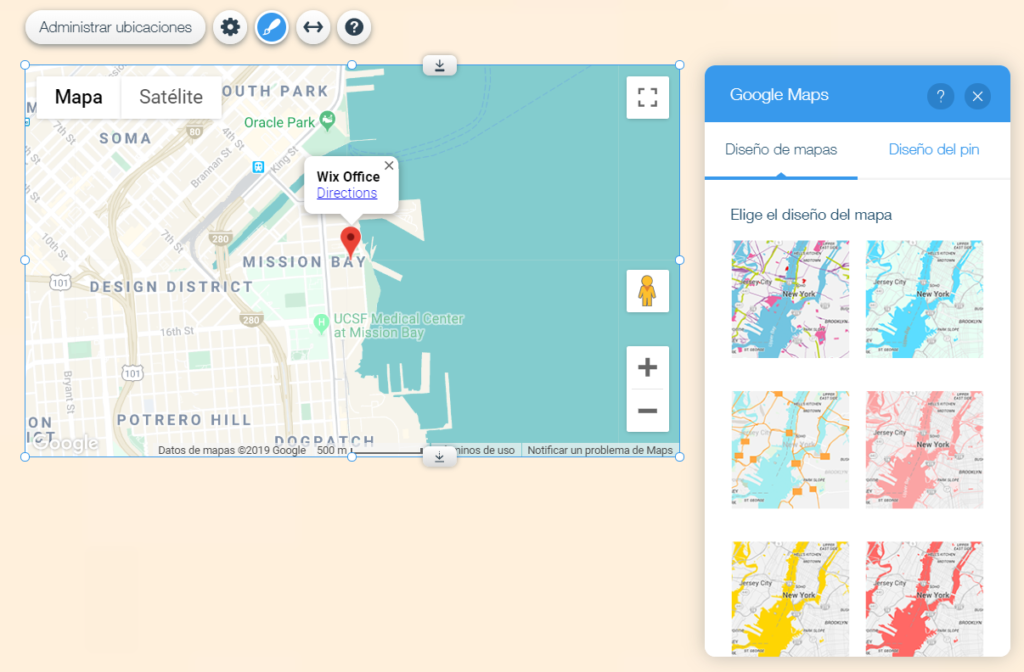Close the Wix Office info window
Screen dimensions: 1024x672
[x=389, y=165]
